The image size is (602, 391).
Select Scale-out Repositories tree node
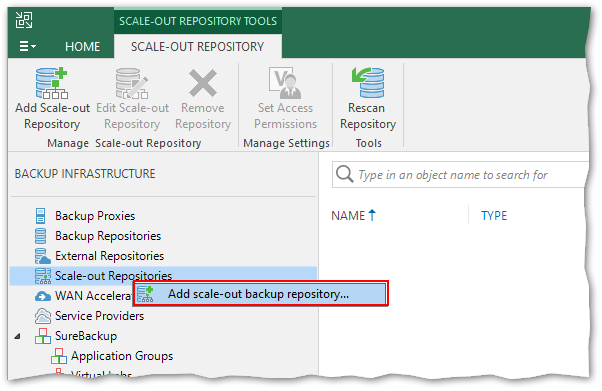[113, 276]
